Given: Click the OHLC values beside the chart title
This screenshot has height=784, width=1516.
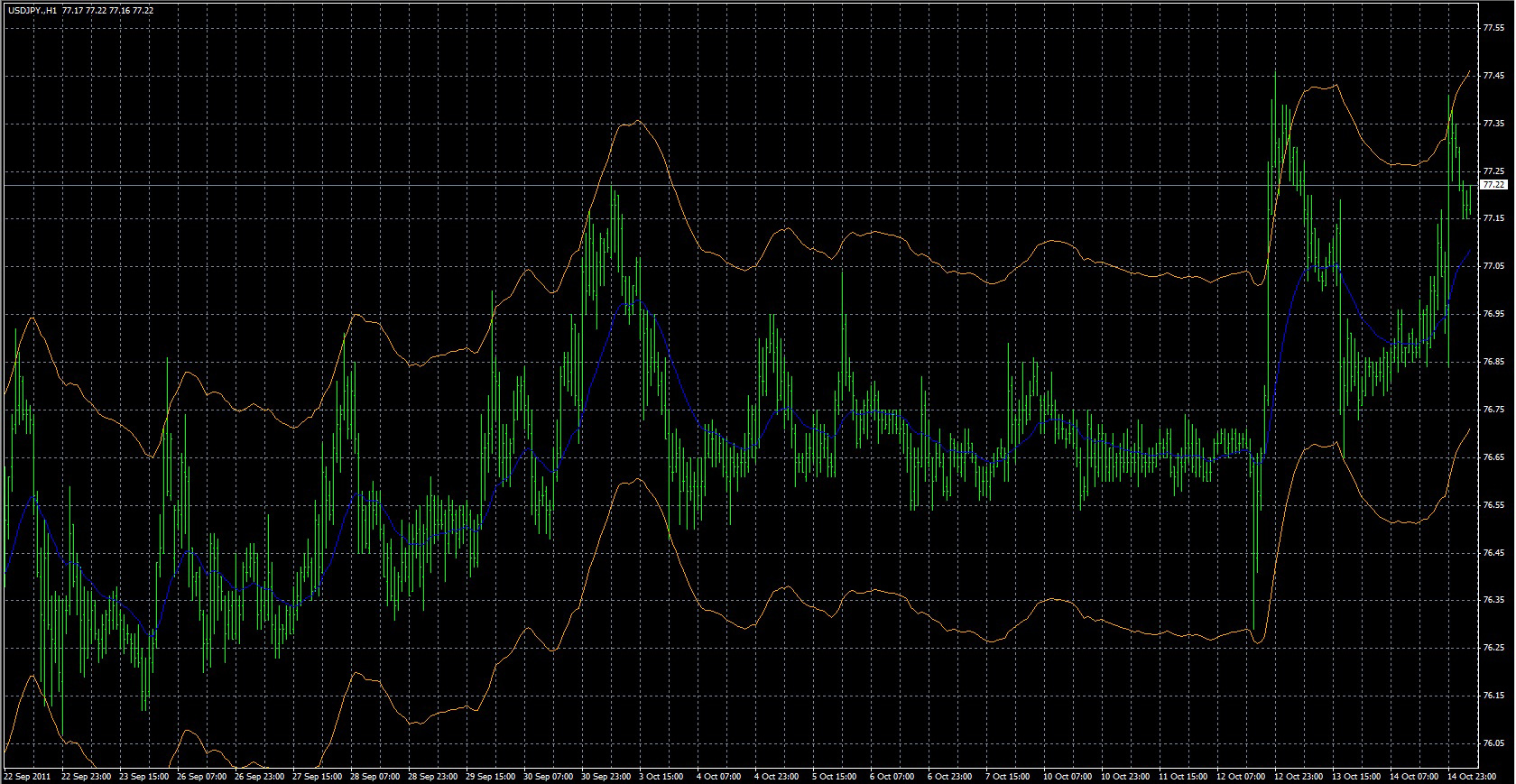Looking at the screenshot, I should [107, 11].
